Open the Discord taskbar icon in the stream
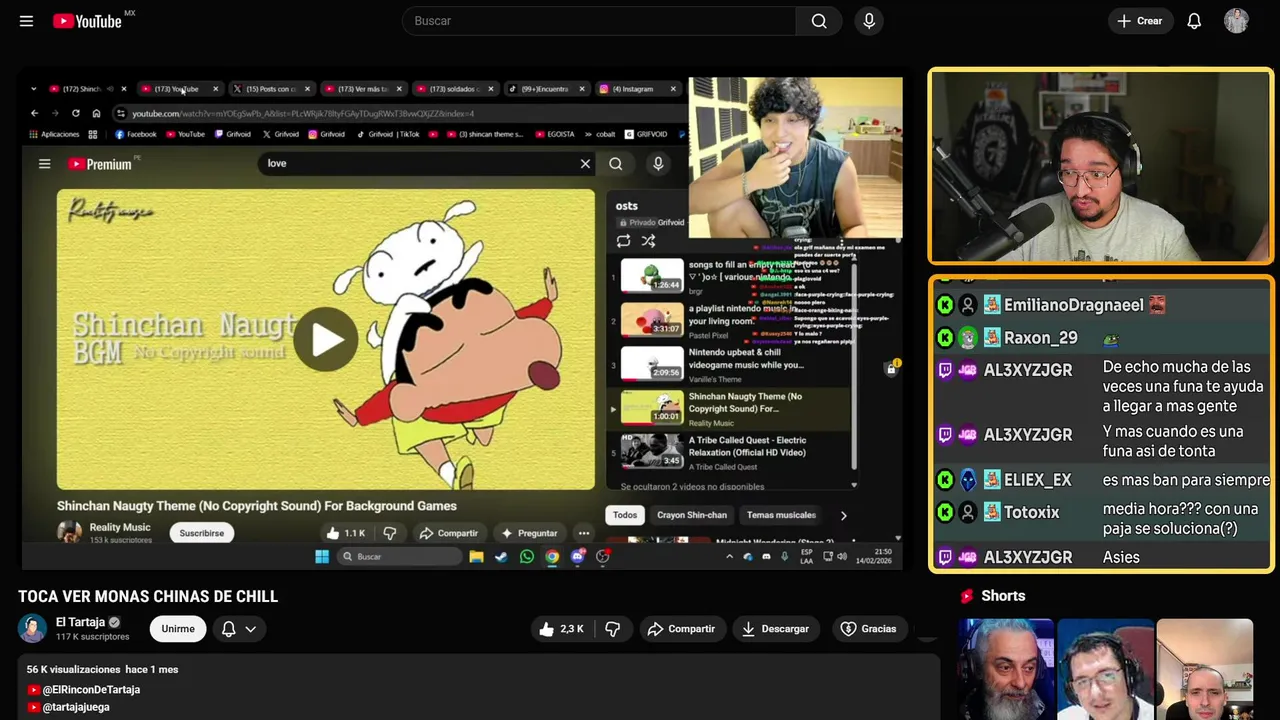Viewport: 1280px width, 720px height. click(x=577, y=557)
